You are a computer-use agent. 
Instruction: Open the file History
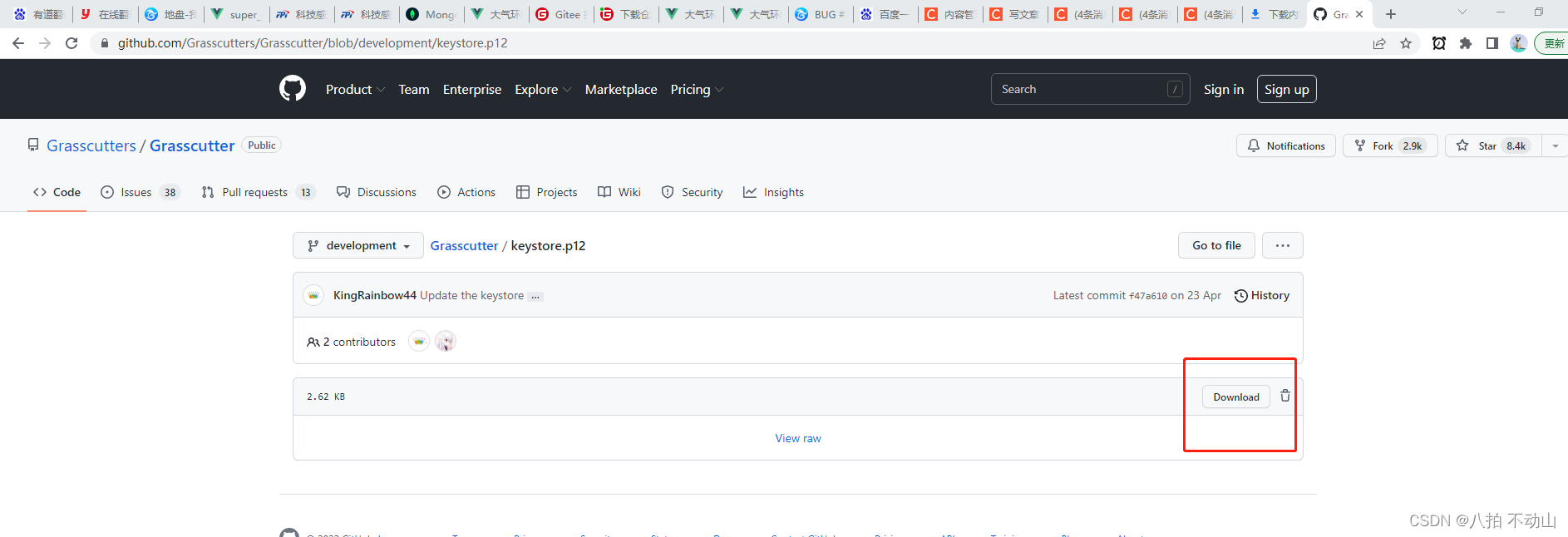coord(1262,295)
